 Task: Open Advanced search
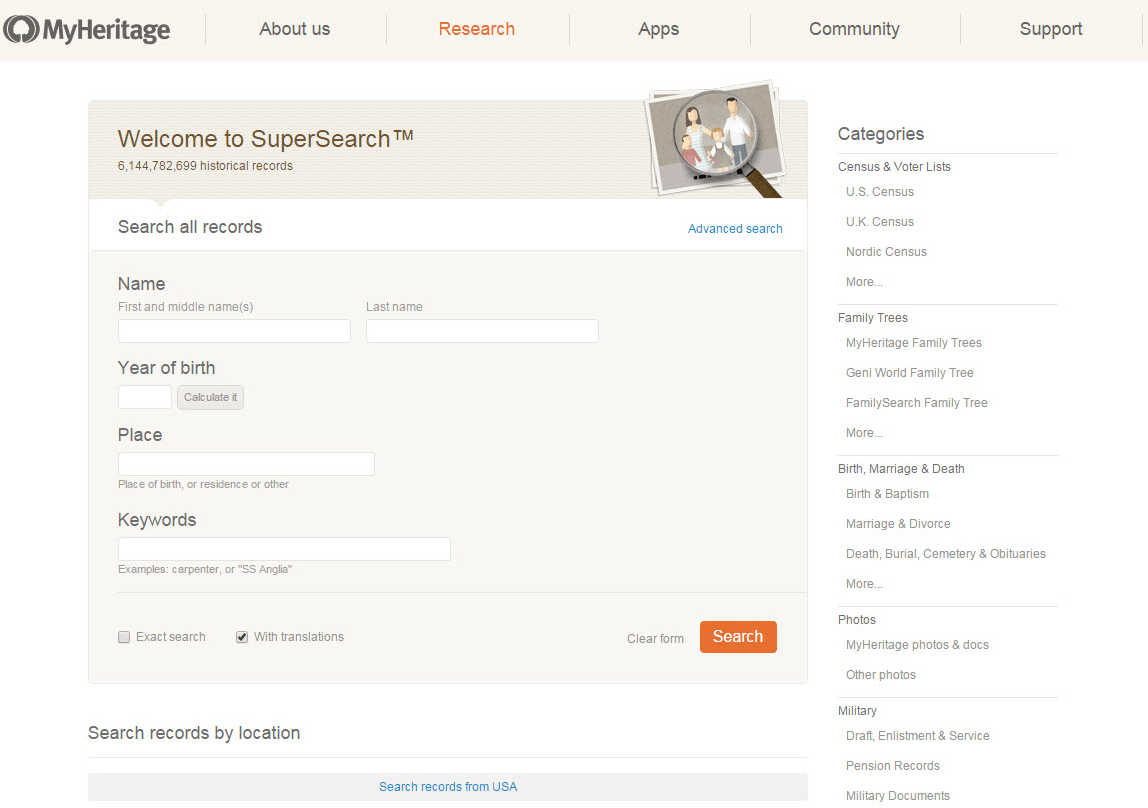point(735,228)
